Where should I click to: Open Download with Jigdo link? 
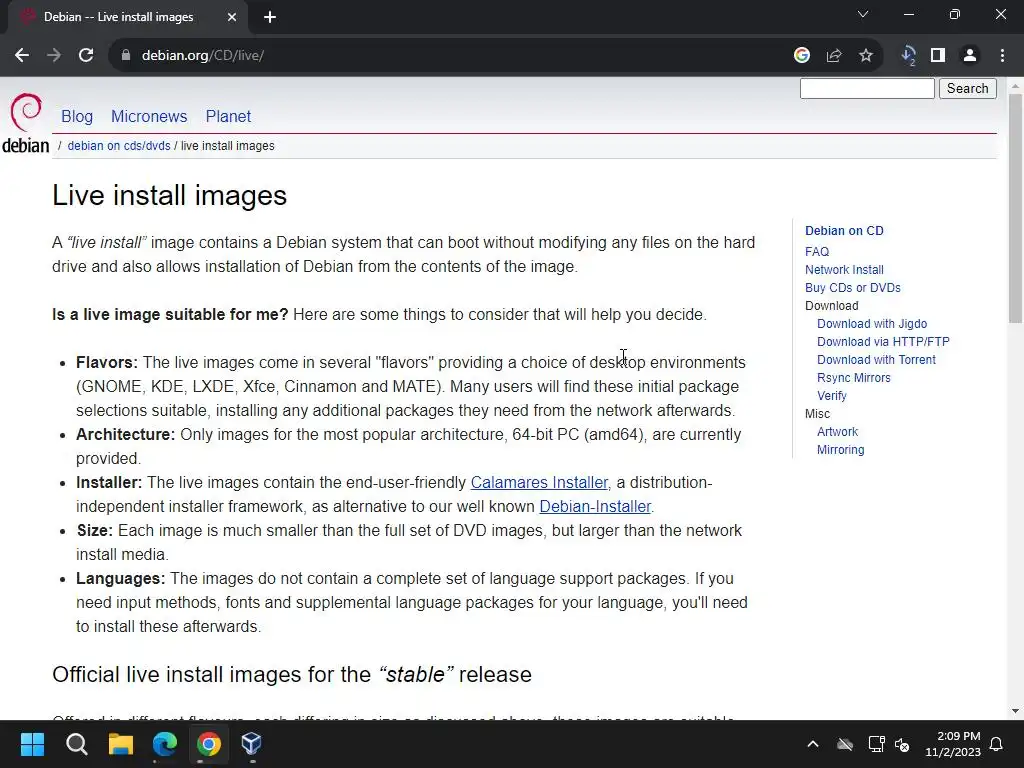[872, 323]
